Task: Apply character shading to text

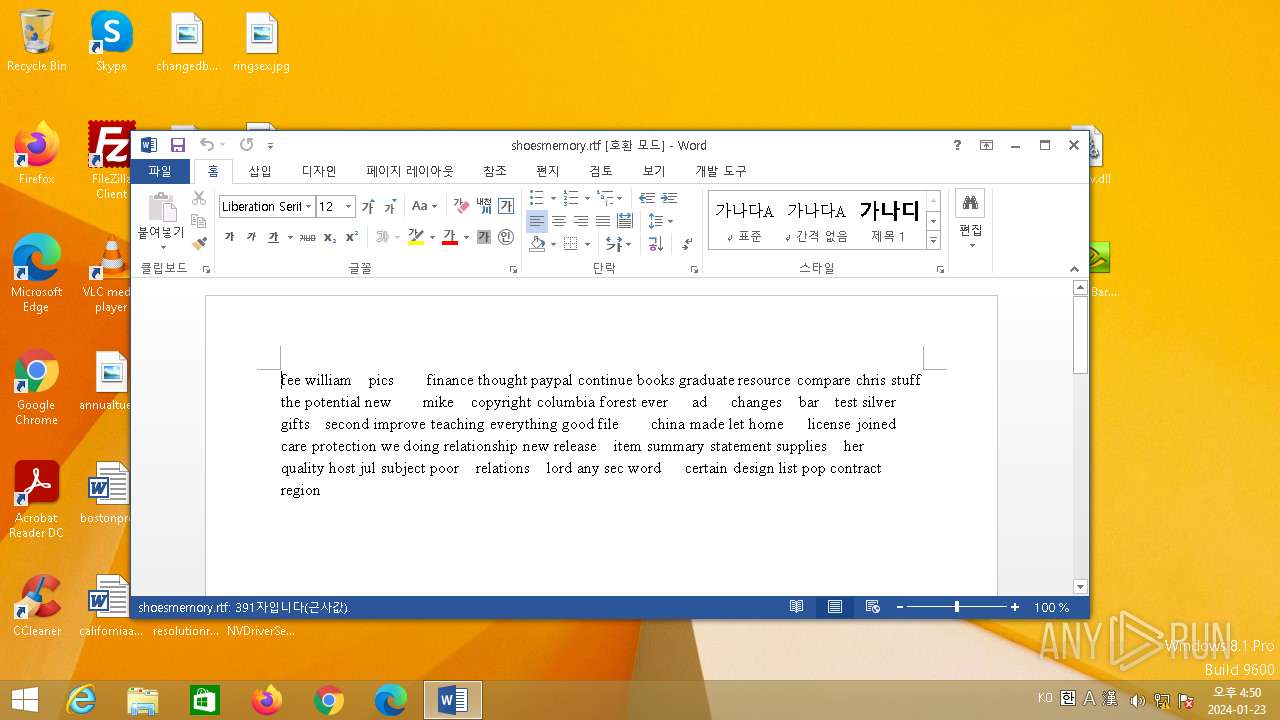Action: [484, 238]
